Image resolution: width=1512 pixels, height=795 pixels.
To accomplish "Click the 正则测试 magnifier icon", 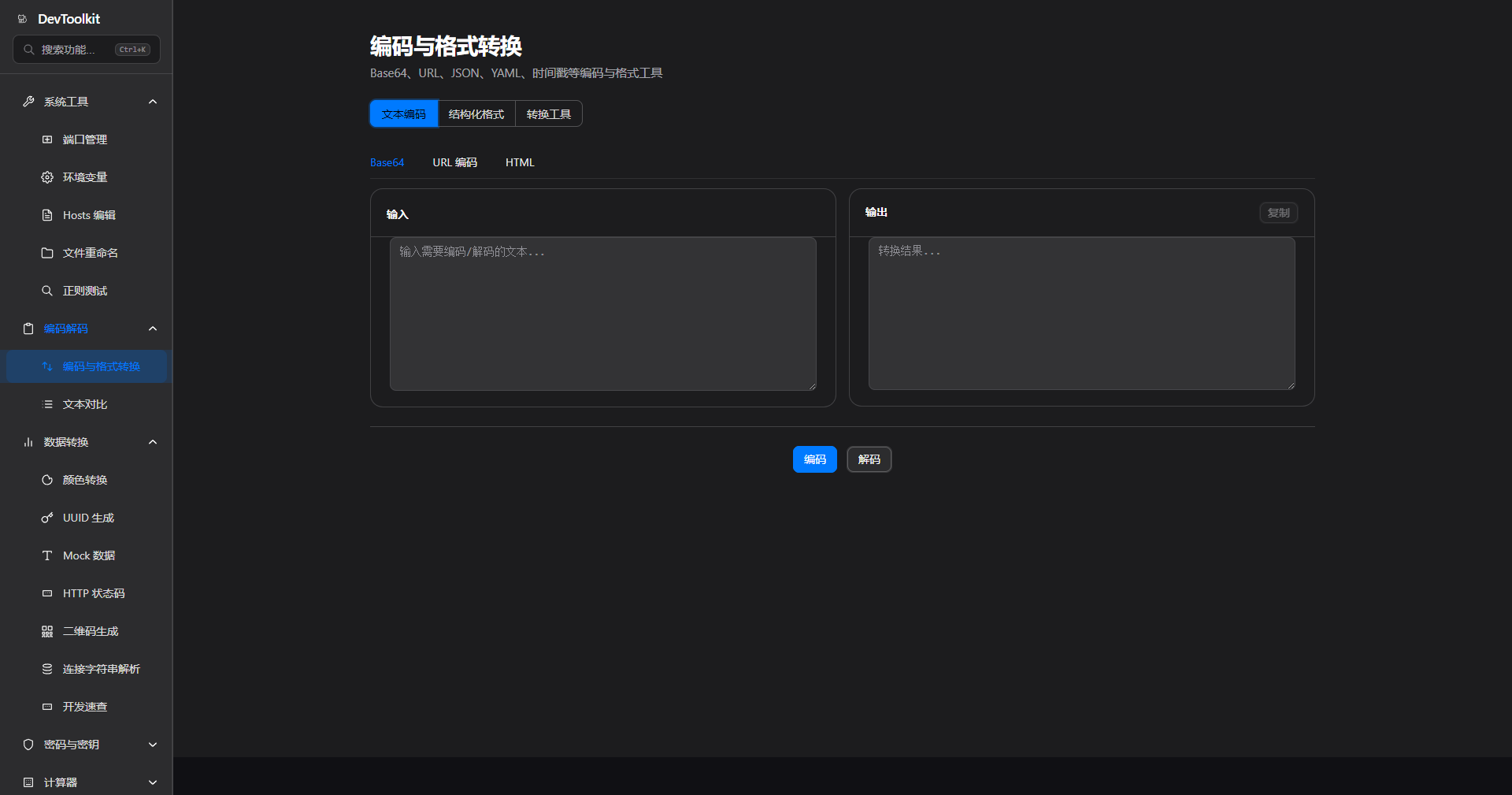I will (x=47, y=291).
